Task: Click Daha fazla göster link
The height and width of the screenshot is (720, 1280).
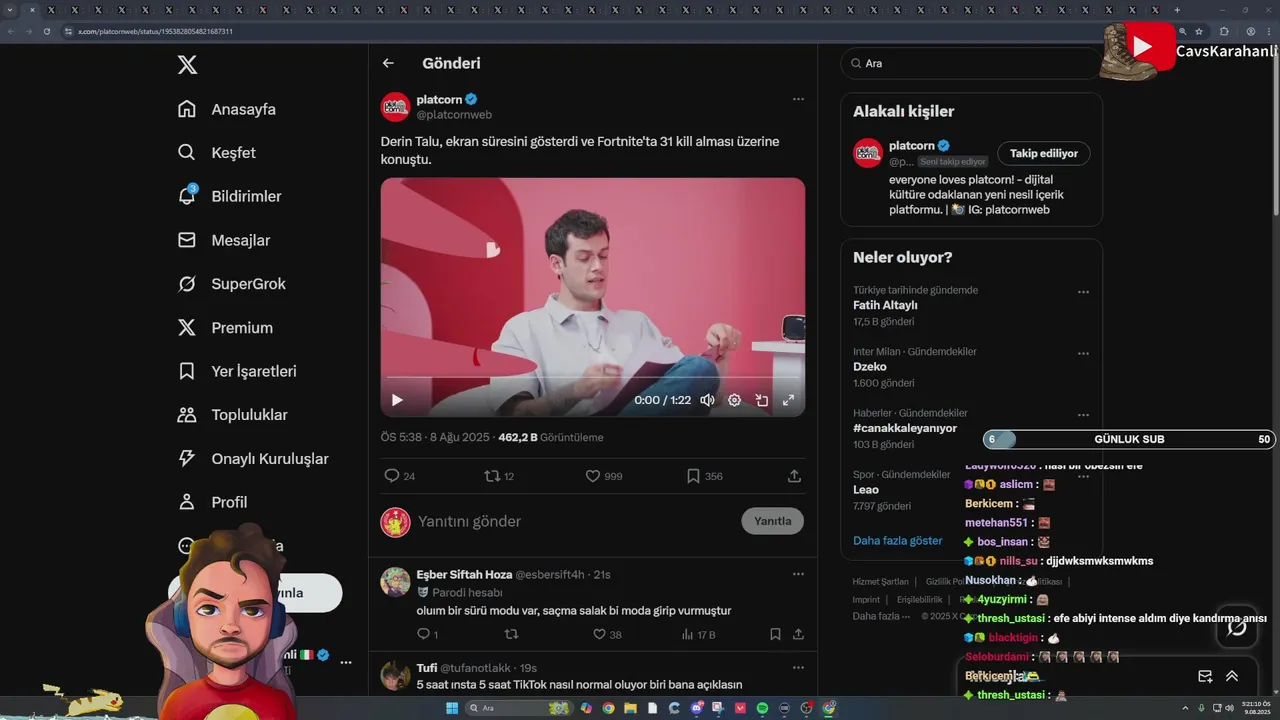Action: [897, 540]
